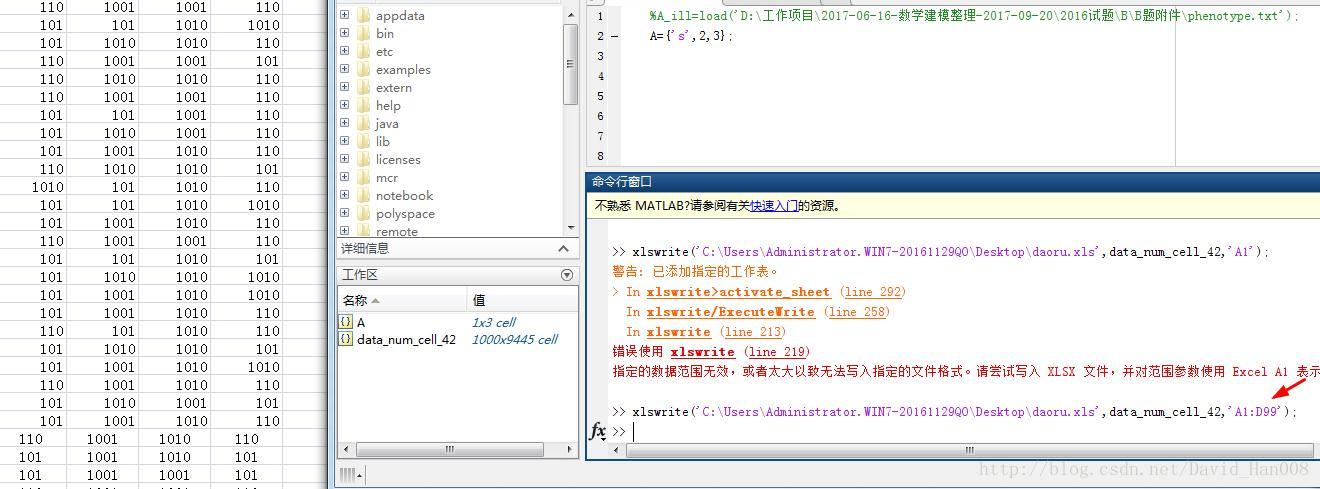
Task: Click the appdata folder icon
Action: 363,15
